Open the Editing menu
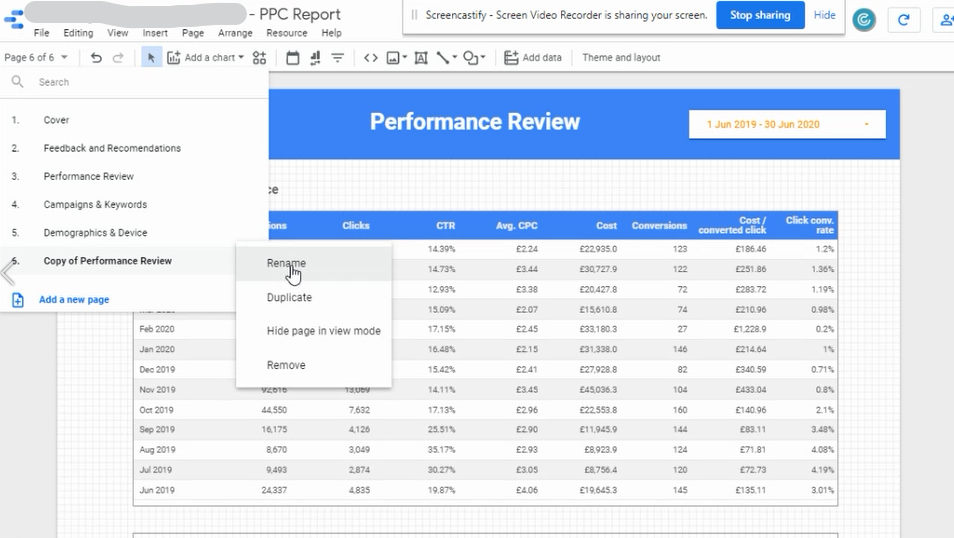Image resolution: width=954 pixels, height=538 pixels. click(x=78, y=33)
